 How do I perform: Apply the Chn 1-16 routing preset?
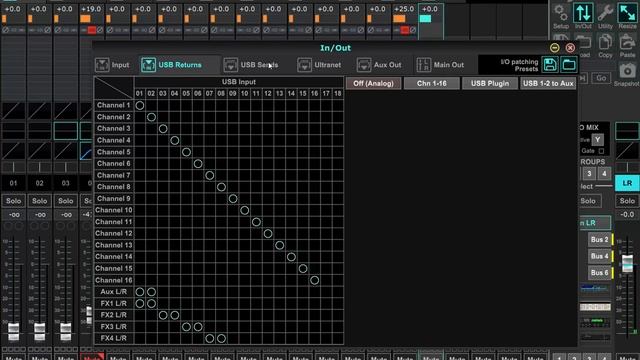[431, 83]
